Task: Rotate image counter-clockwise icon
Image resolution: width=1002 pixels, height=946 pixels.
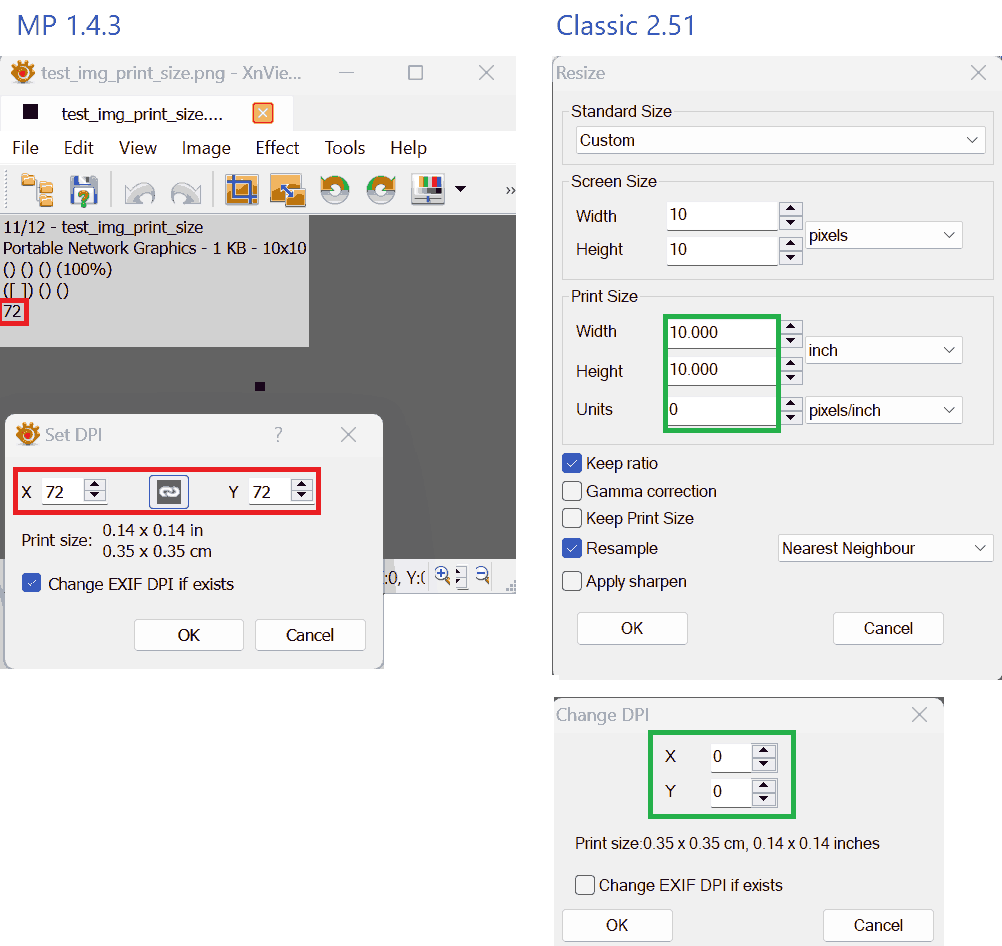Action: 335,190
